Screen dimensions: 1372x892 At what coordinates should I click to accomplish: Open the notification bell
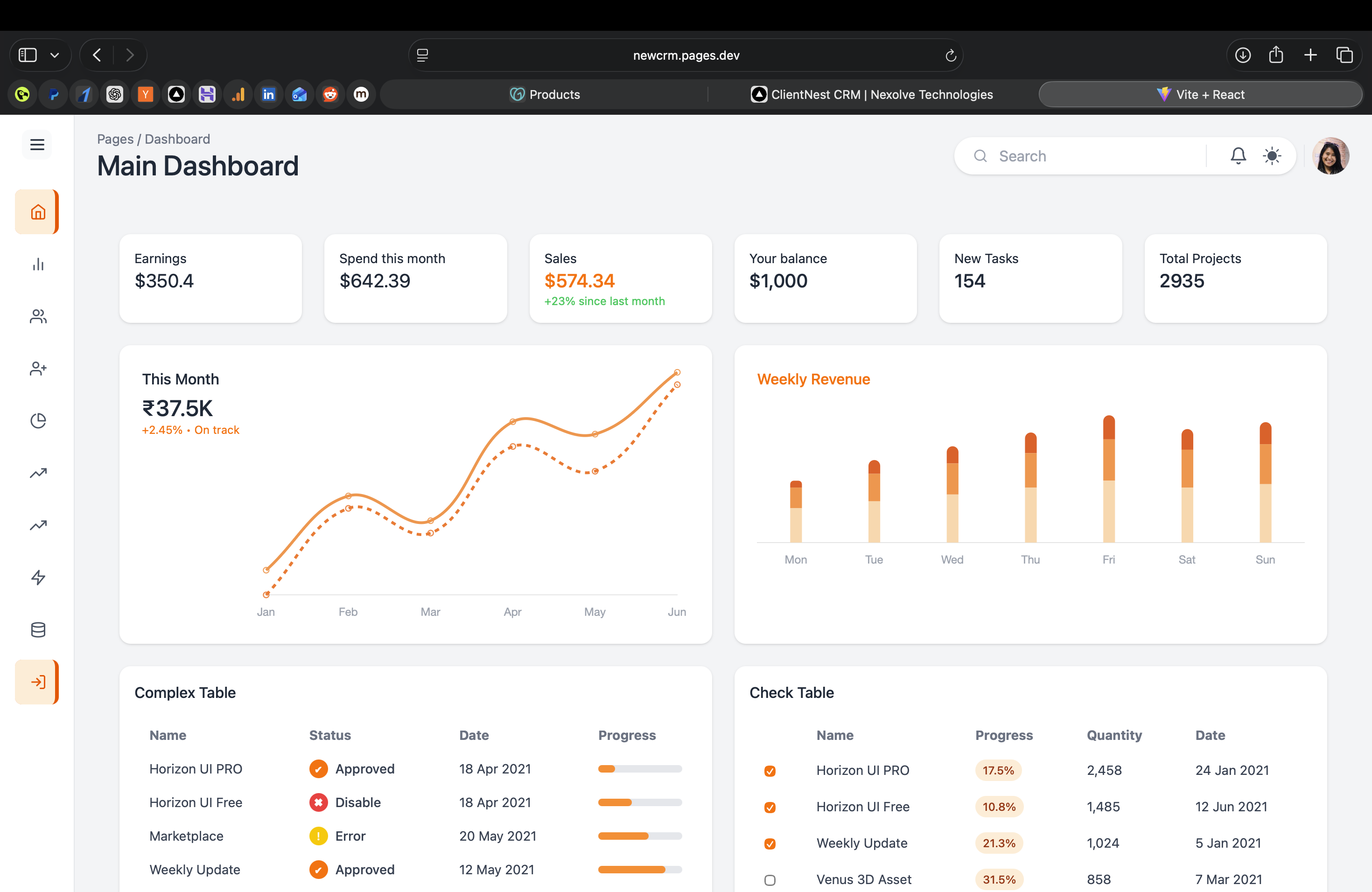point(1238,155)
